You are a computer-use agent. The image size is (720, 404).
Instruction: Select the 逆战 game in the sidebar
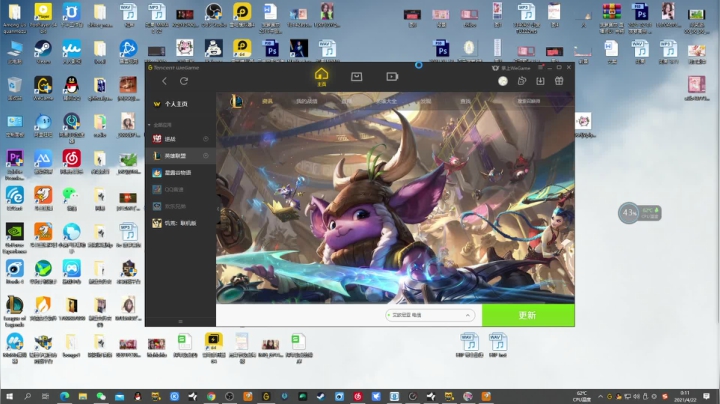point(180,139)
